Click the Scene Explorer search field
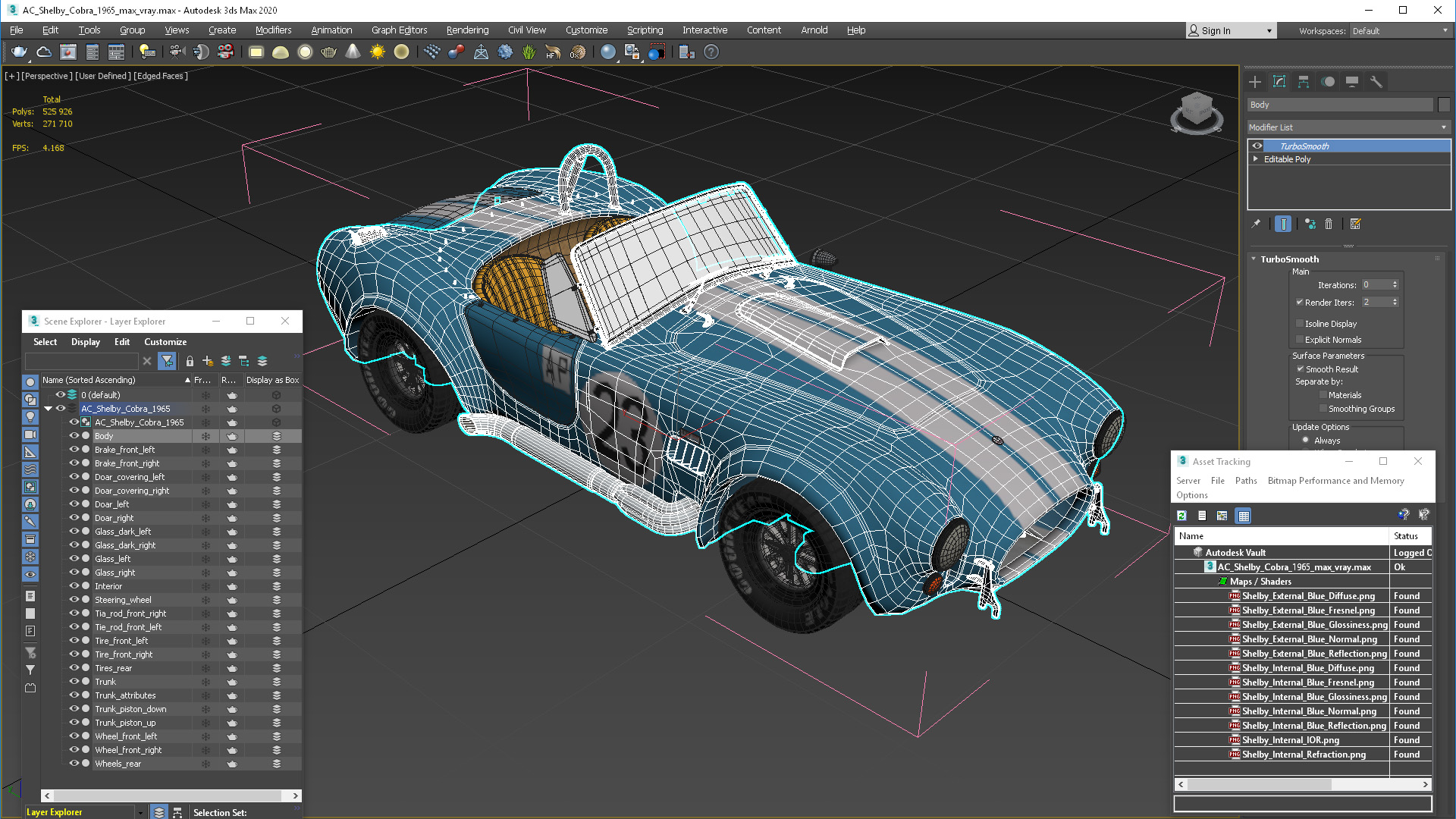1456x819 pixels. click(x=82, y=361)
